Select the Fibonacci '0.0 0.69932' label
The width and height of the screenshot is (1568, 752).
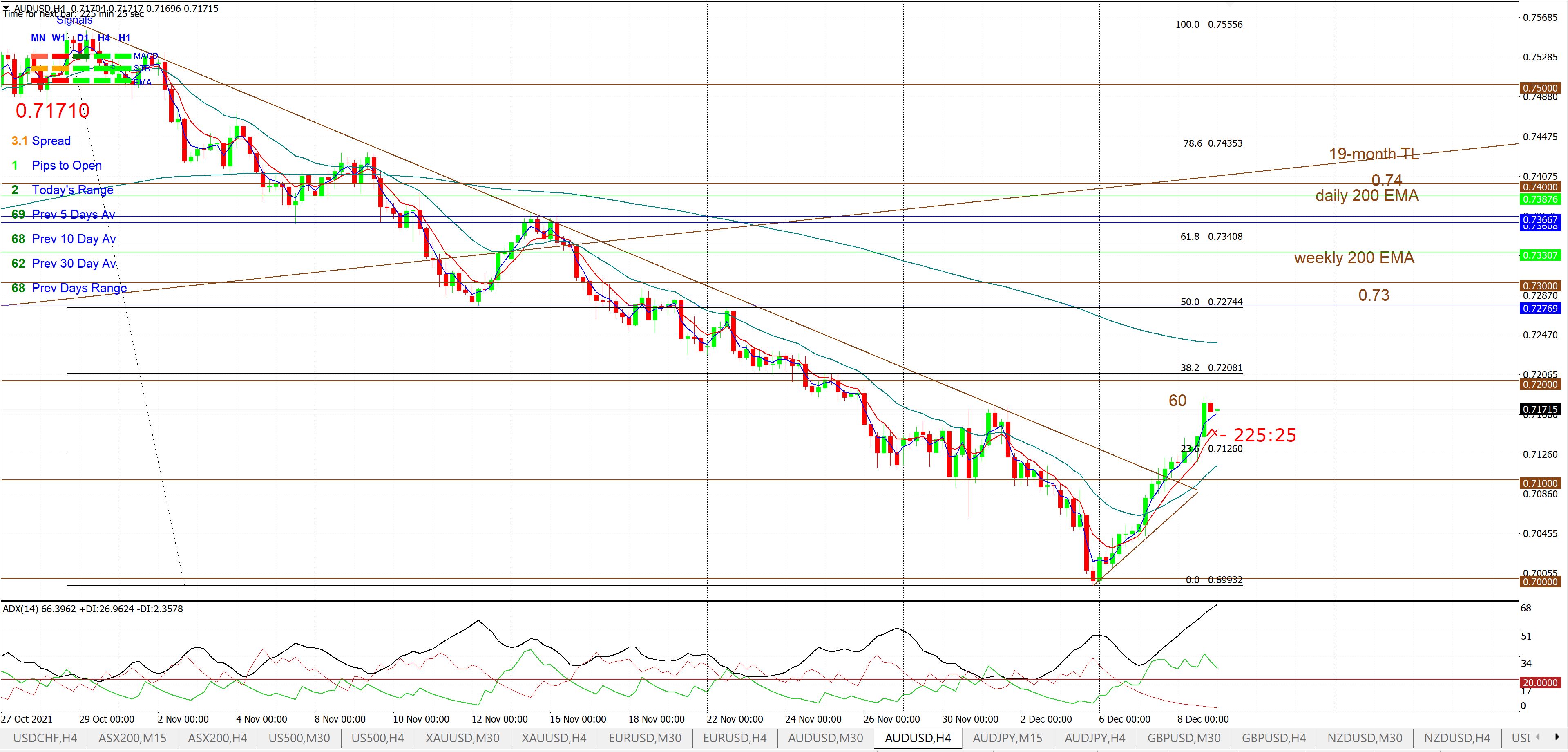(x=1214, y=580)
